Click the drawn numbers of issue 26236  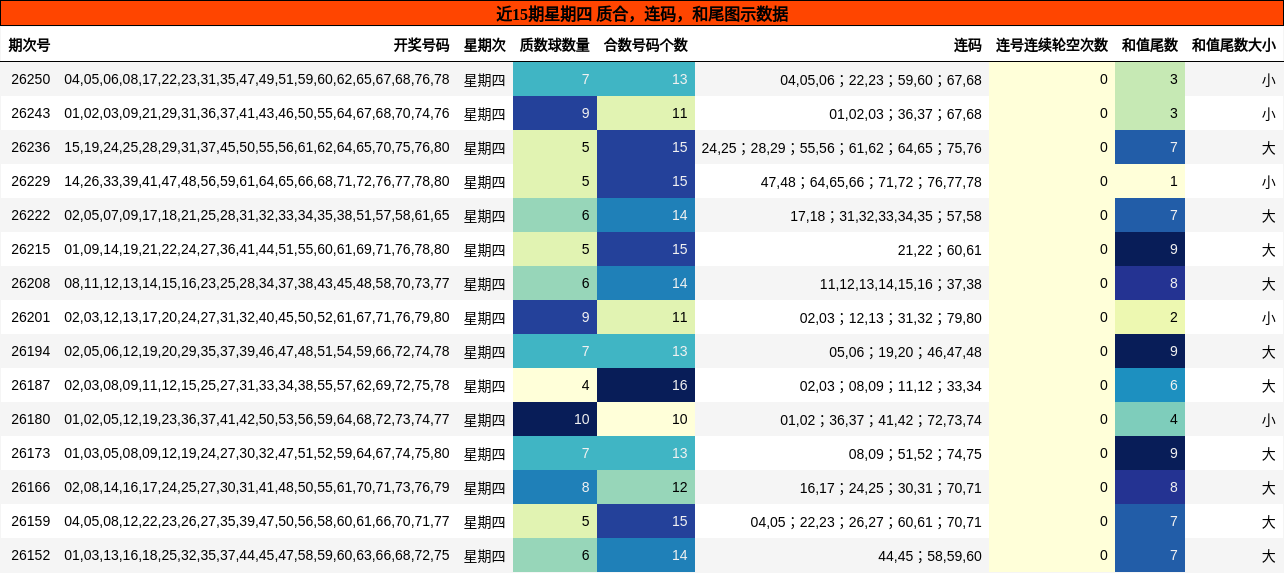pos(257,147)
